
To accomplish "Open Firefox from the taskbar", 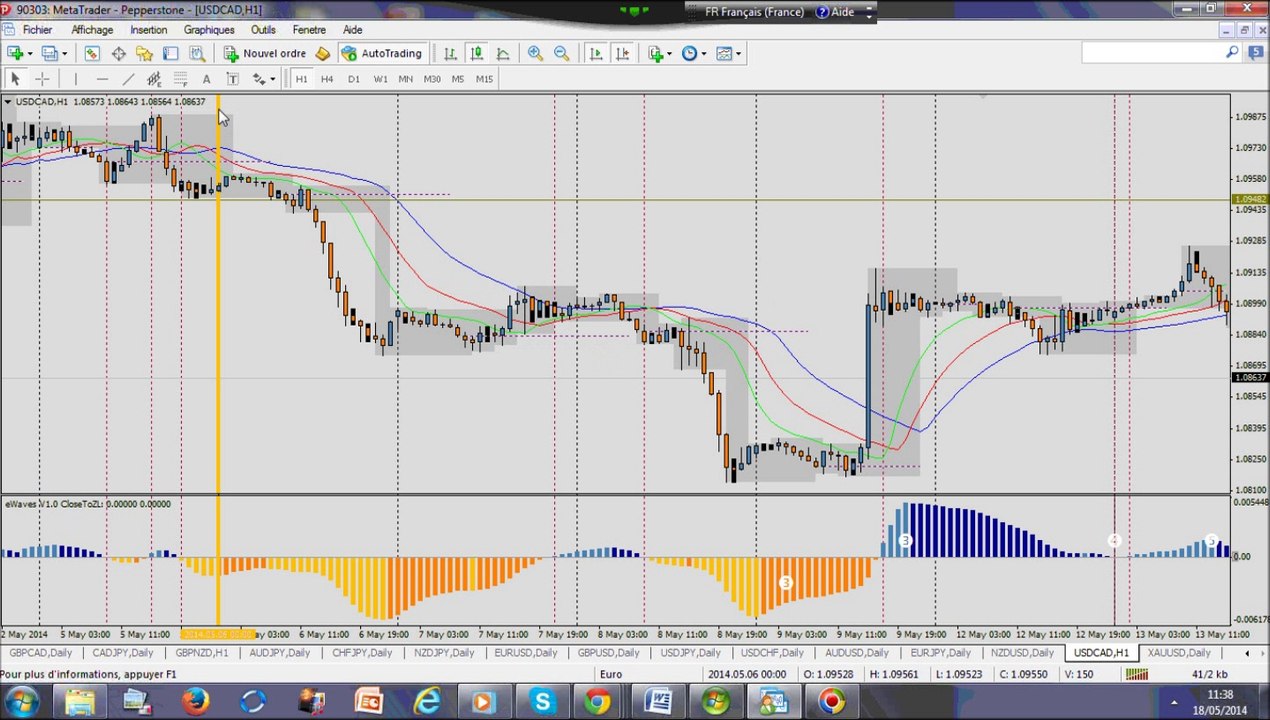I will pos(196,702).
